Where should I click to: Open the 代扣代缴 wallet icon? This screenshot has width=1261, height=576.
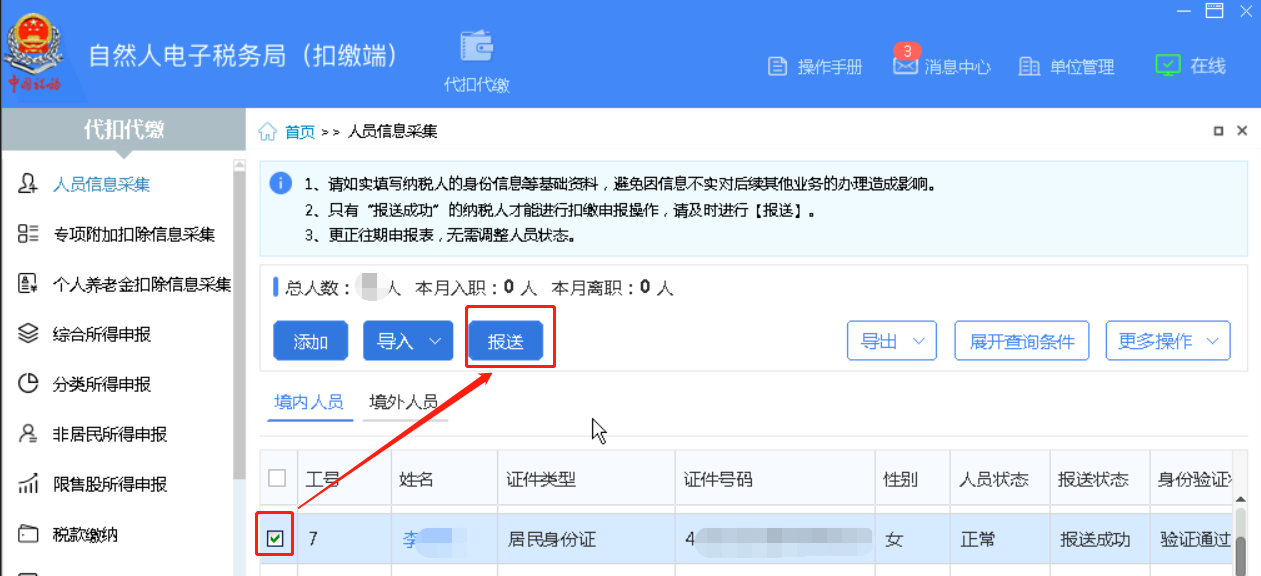click(477, 46)
